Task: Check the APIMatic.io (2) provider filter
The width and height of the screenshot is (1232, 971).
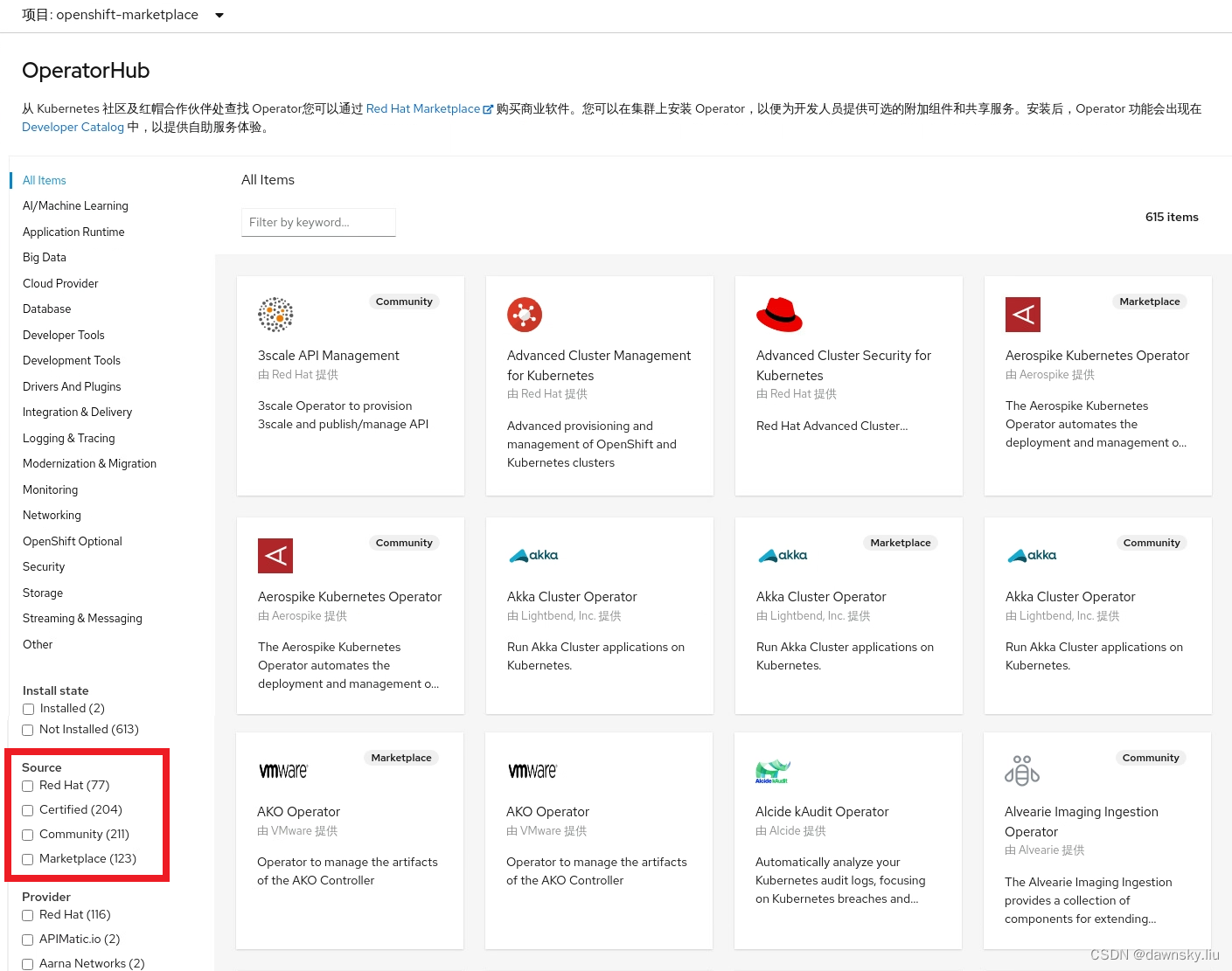Action: (x=28, y=940)
